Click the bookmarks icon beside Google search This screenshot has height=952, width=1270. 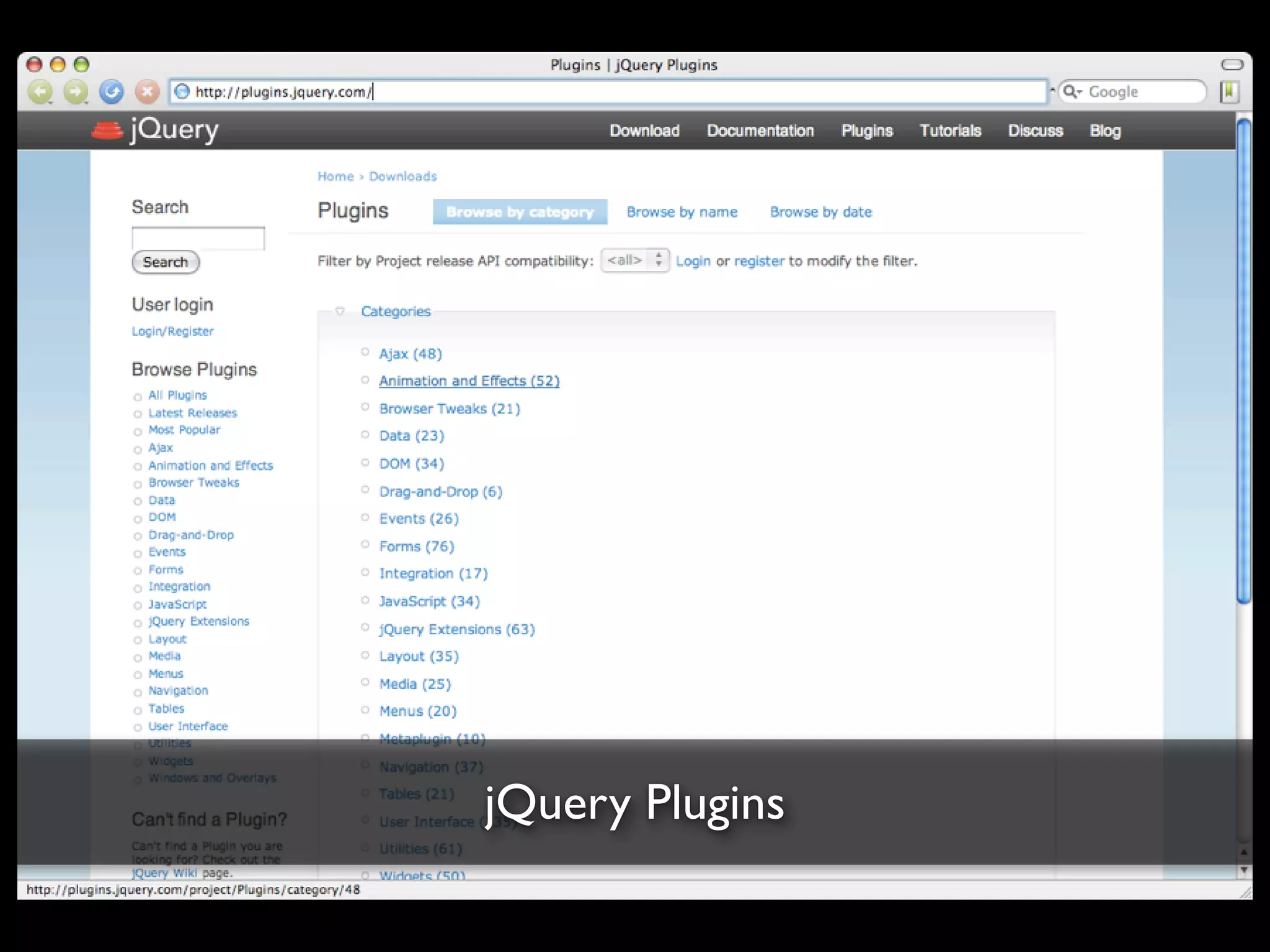click(1228, 92)
